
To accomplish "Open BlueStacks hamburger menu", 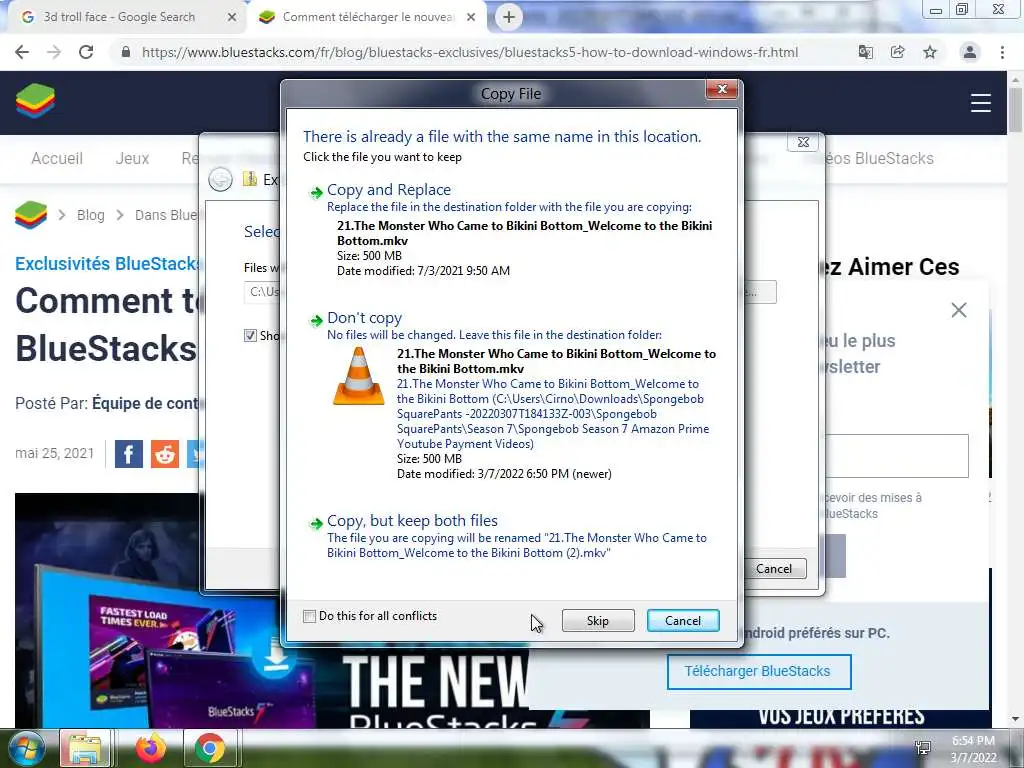I will pyautogui.click(x=980, y=103).
